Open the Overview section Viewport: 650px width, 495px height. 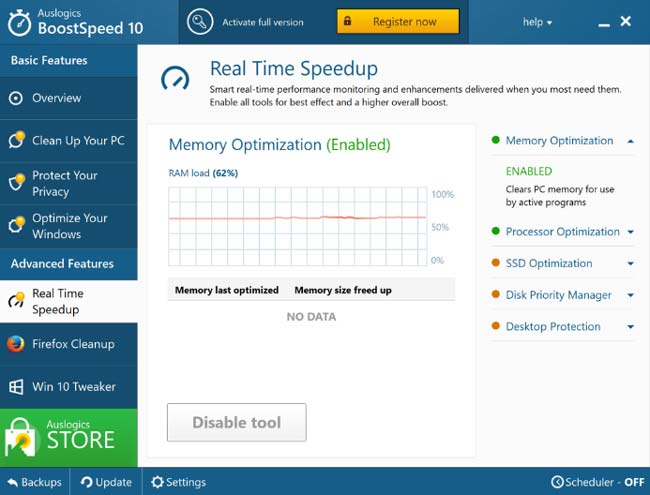click(68, 98)
